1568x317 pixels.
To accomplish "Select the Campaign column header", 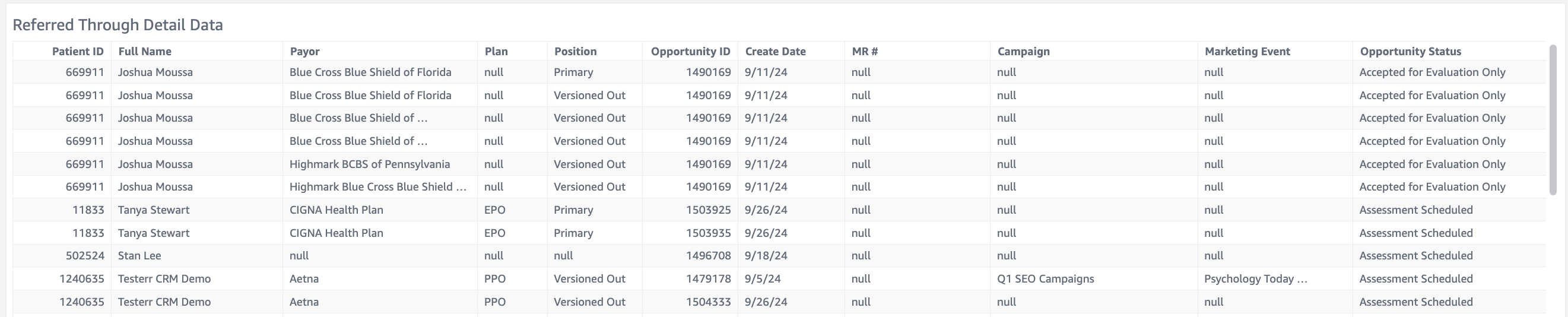I will 1023,52.
